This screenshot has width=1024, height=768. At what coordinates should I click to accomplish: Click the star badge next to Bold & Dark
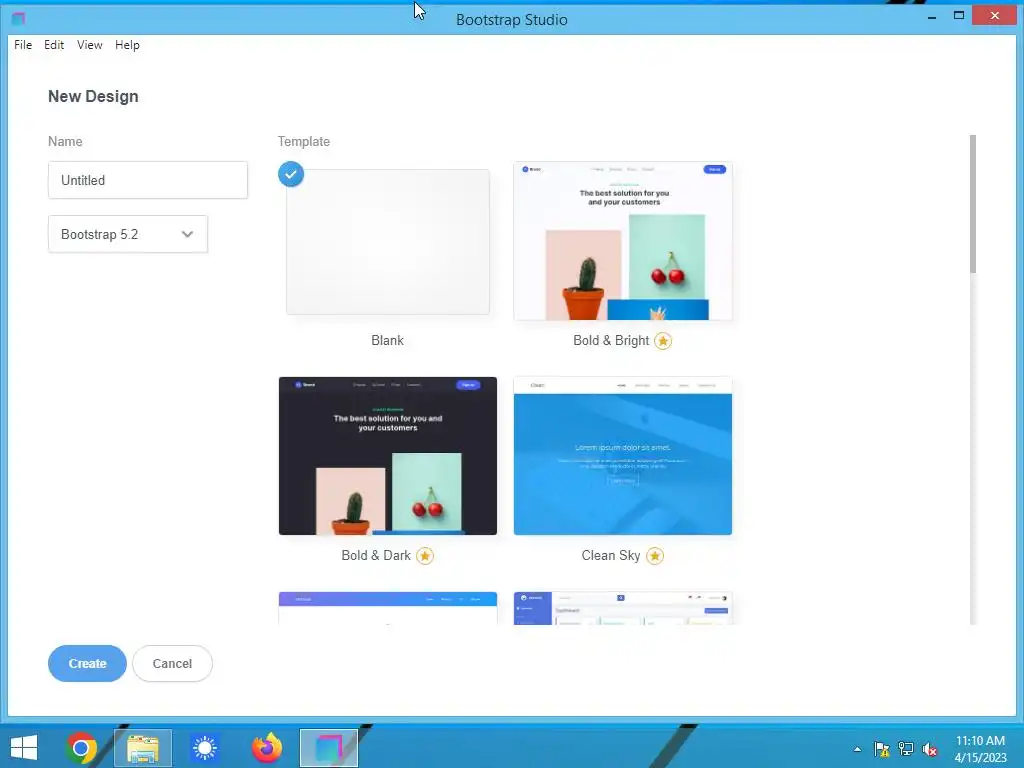(x=424, y=556)
